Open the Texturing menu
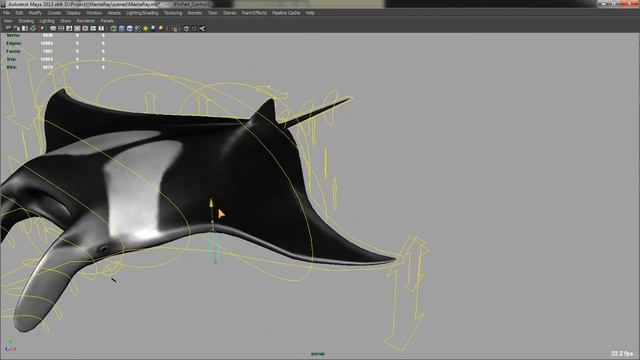The width and height of the screenshot is (640, 360). [x=173, y=13]
